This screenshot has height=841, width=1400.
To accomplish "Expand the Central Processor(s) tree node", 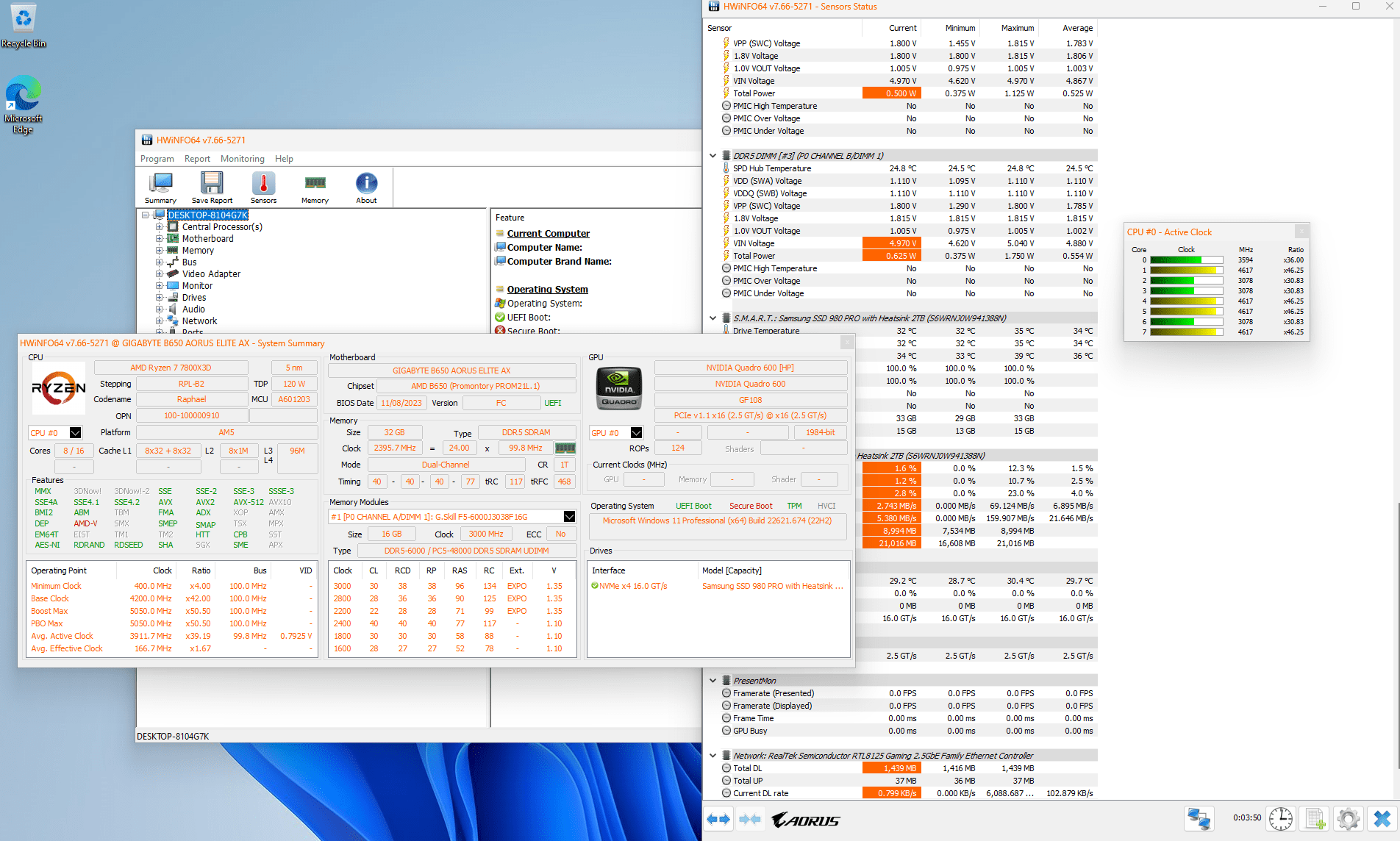I will click(x=159, y=227).
